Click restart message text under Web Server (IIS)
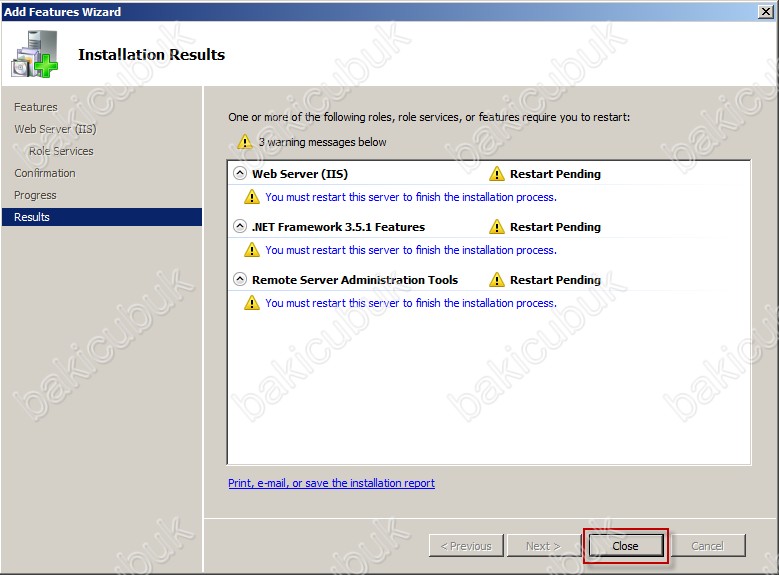This screenshot has height=575, width=779. pyautogui.click(x=411, y=197)
